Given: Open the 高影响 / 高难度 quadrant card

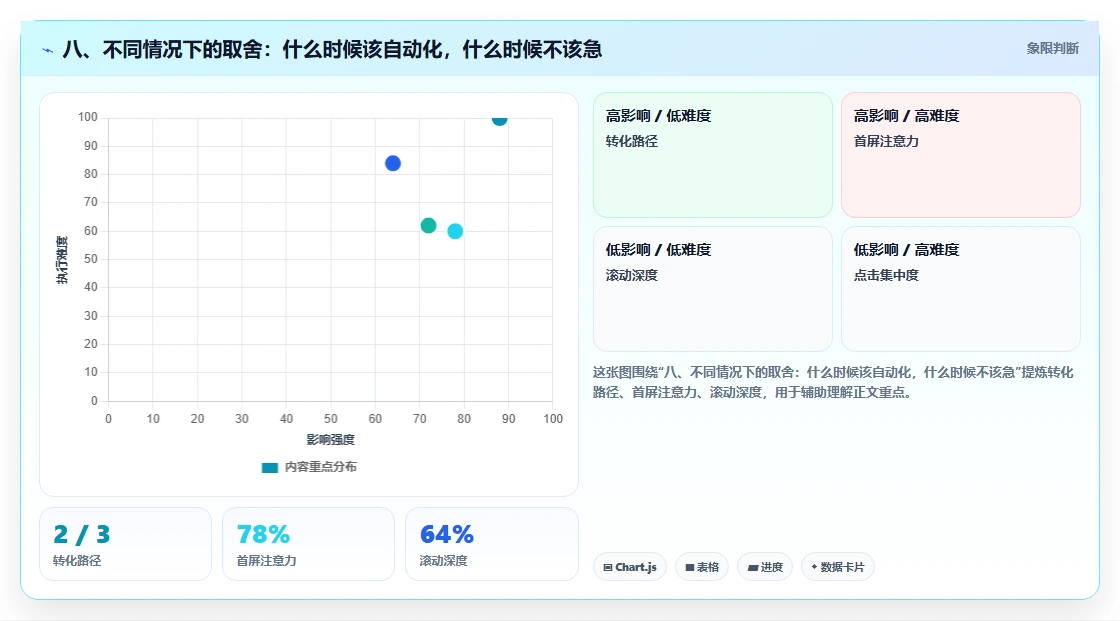Looking at the screenshot, I should tap(961, 155).
